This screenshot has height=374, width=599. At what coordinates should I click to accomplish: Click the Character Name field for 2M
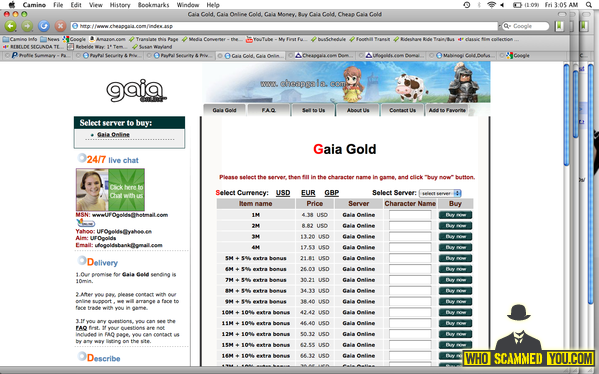click(410, 226)
